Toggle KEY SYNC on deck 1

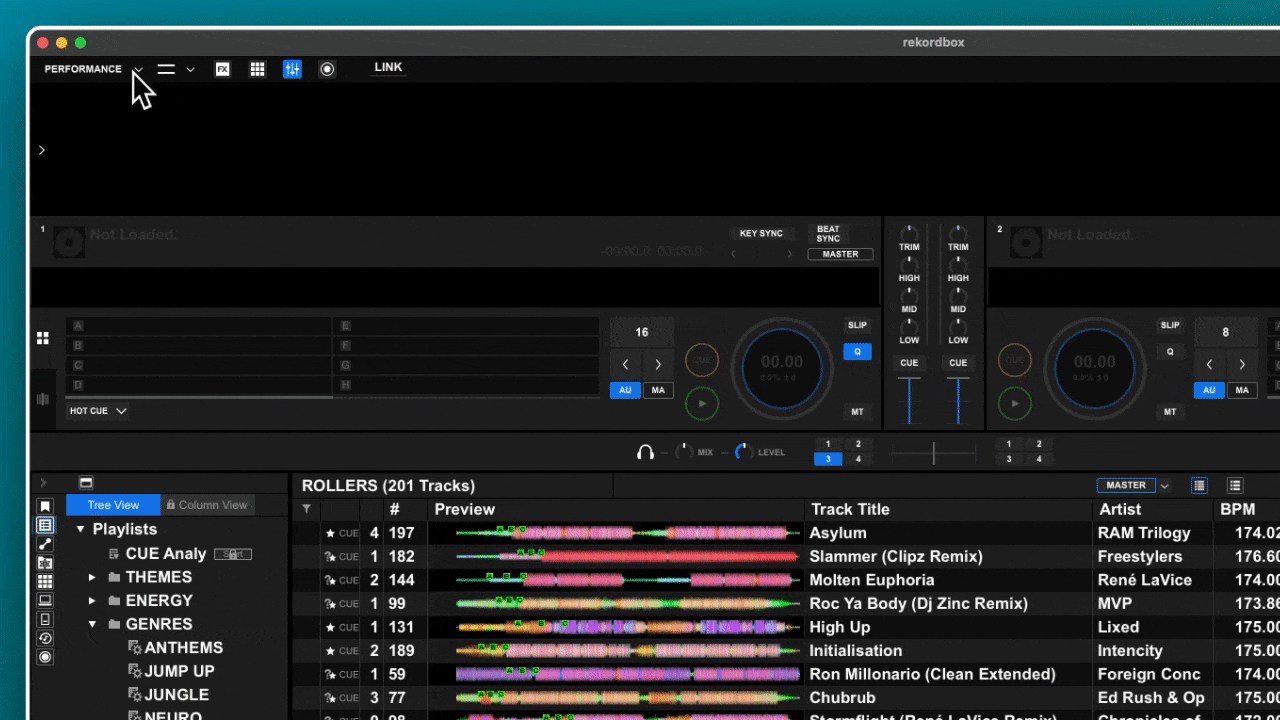click(x=761, y=233)
